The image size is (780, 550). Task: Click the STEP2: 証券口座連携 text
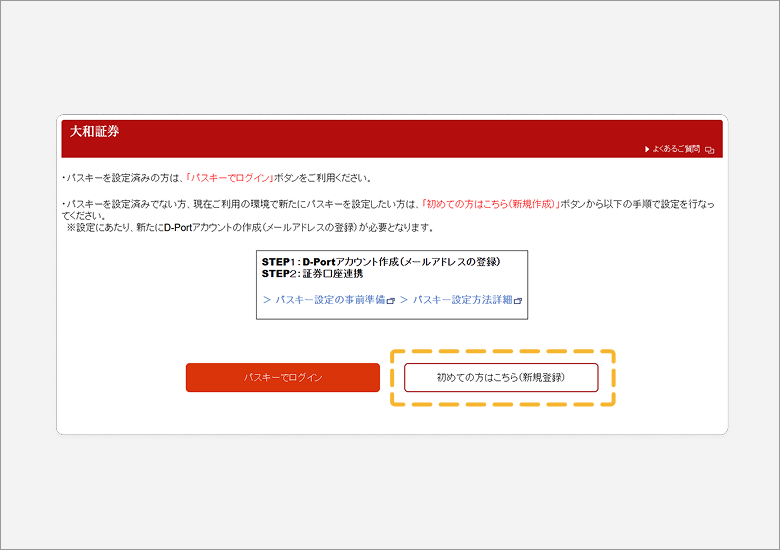coord(312,274)
